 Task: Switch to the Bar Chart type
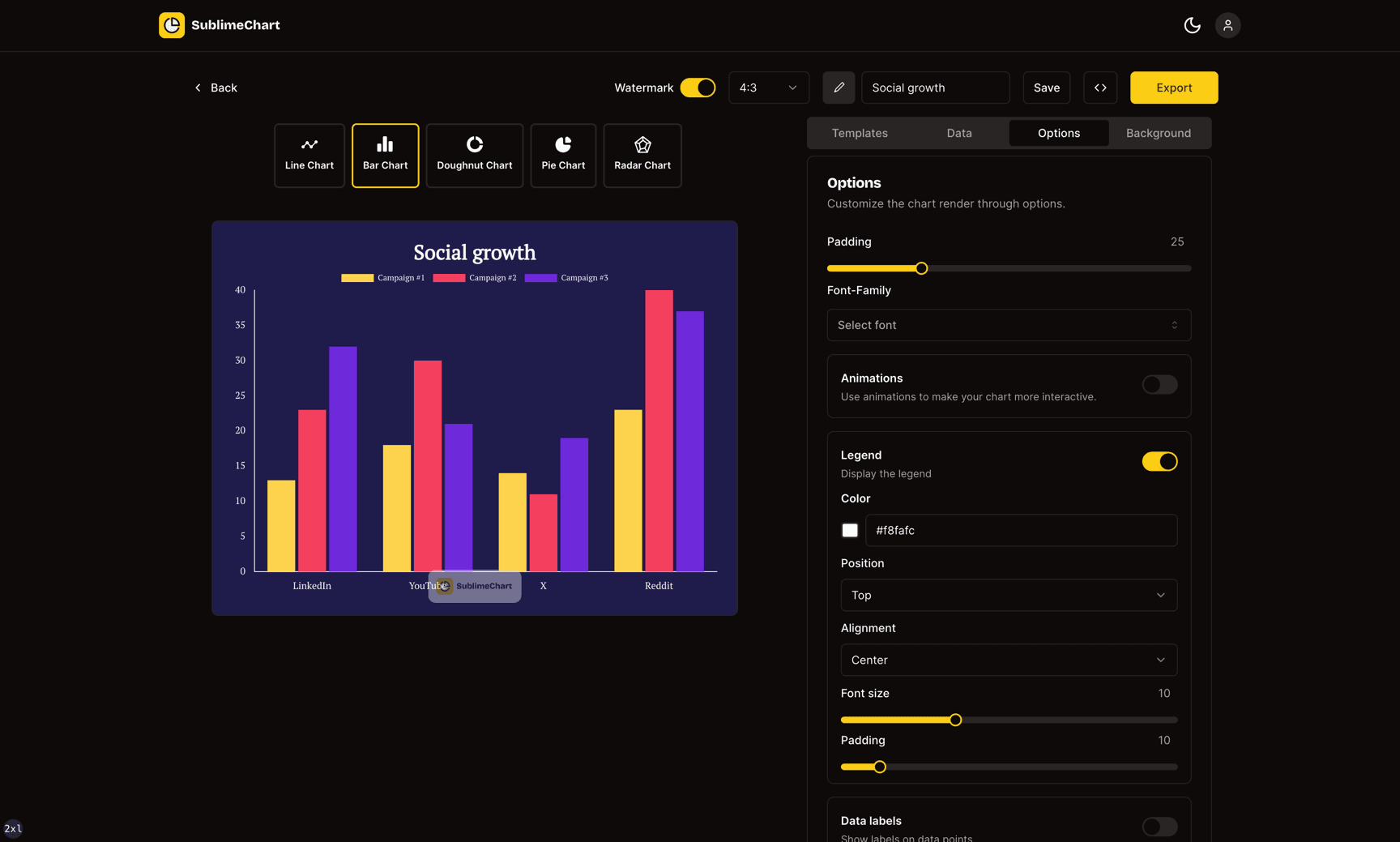pyautogui.click(x=385, y=155)
